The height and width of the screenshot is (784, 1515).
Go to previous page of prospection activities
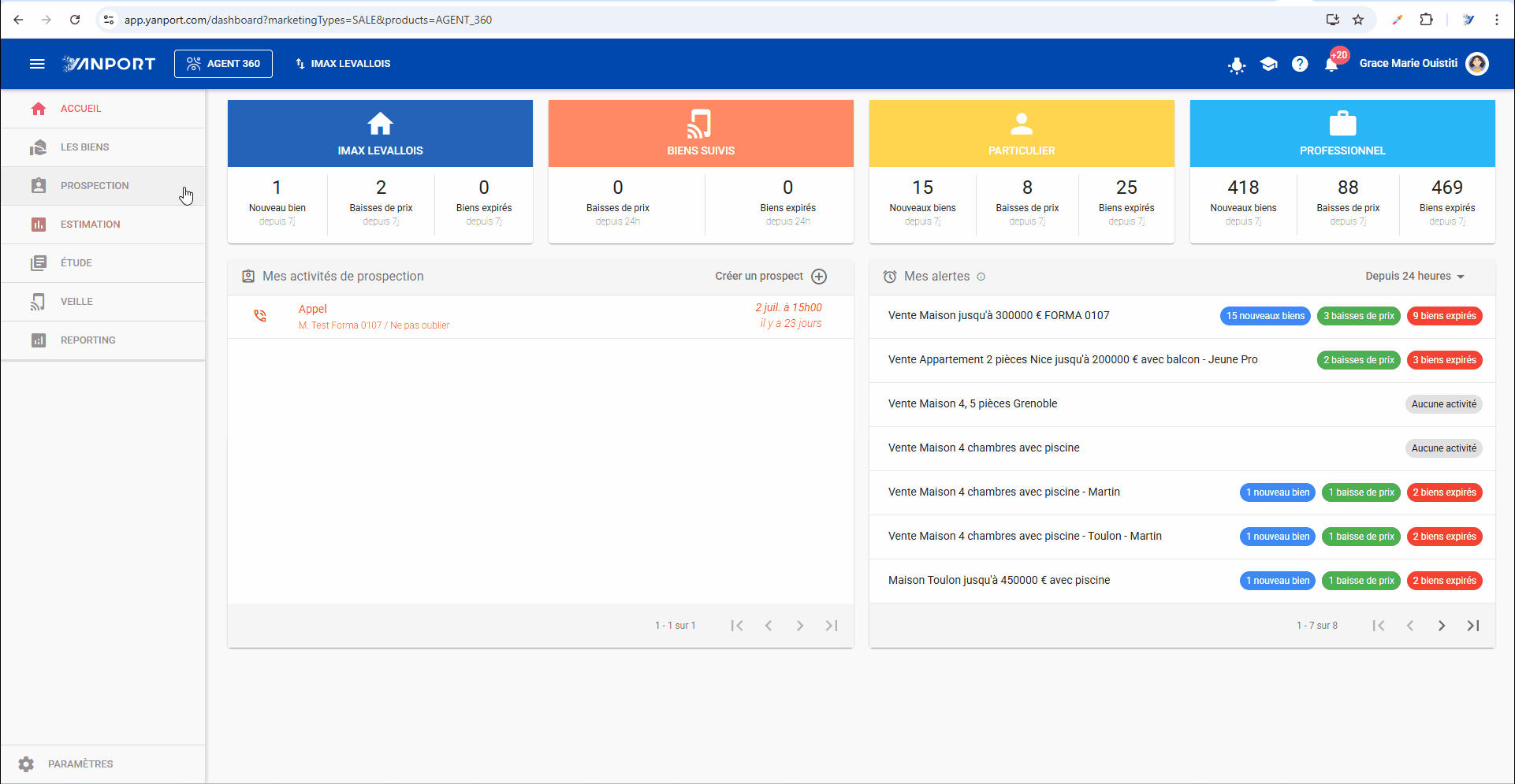pos(769,626)
